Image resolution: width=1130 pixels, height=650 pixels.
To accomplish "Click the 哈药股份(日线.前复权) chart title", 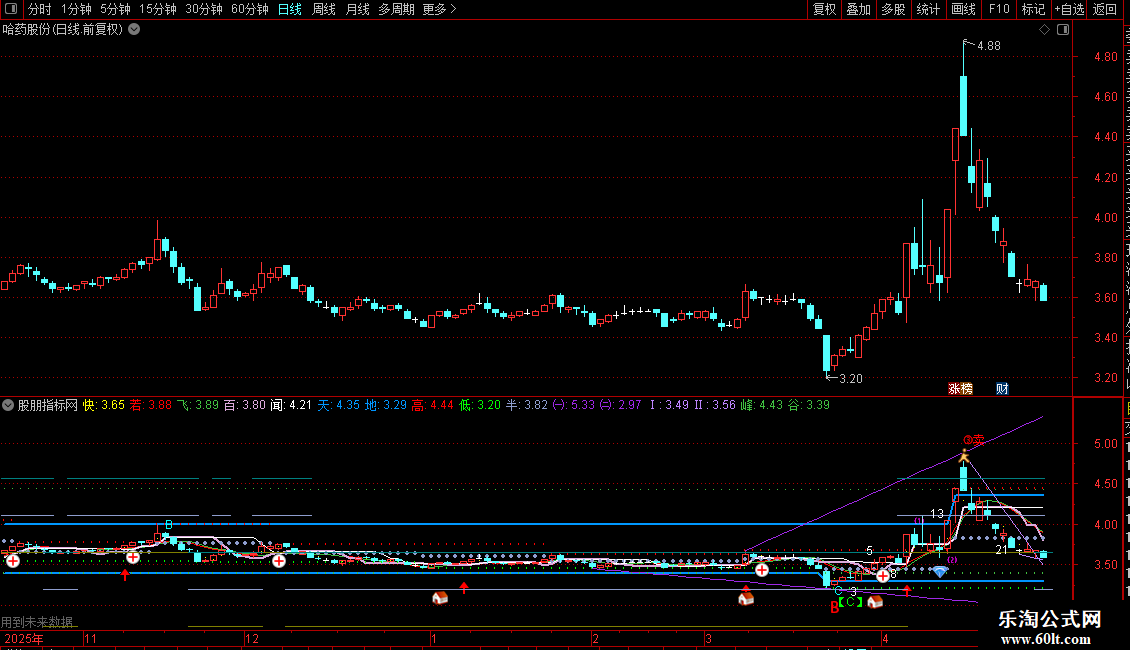I will 63,30.
